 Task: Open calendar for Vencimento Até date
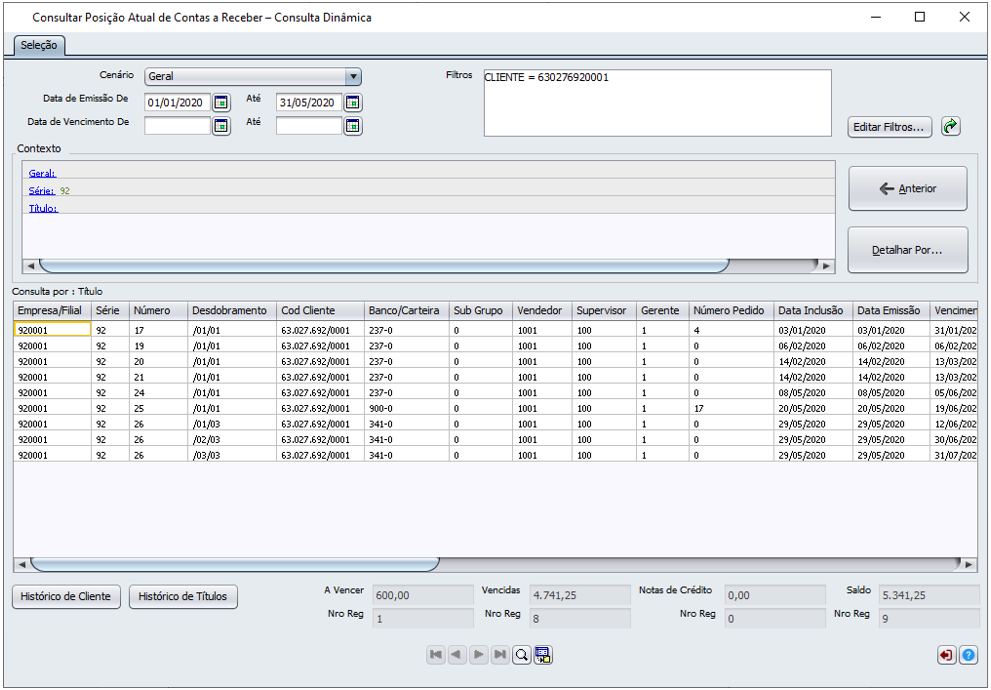[353, 126]
